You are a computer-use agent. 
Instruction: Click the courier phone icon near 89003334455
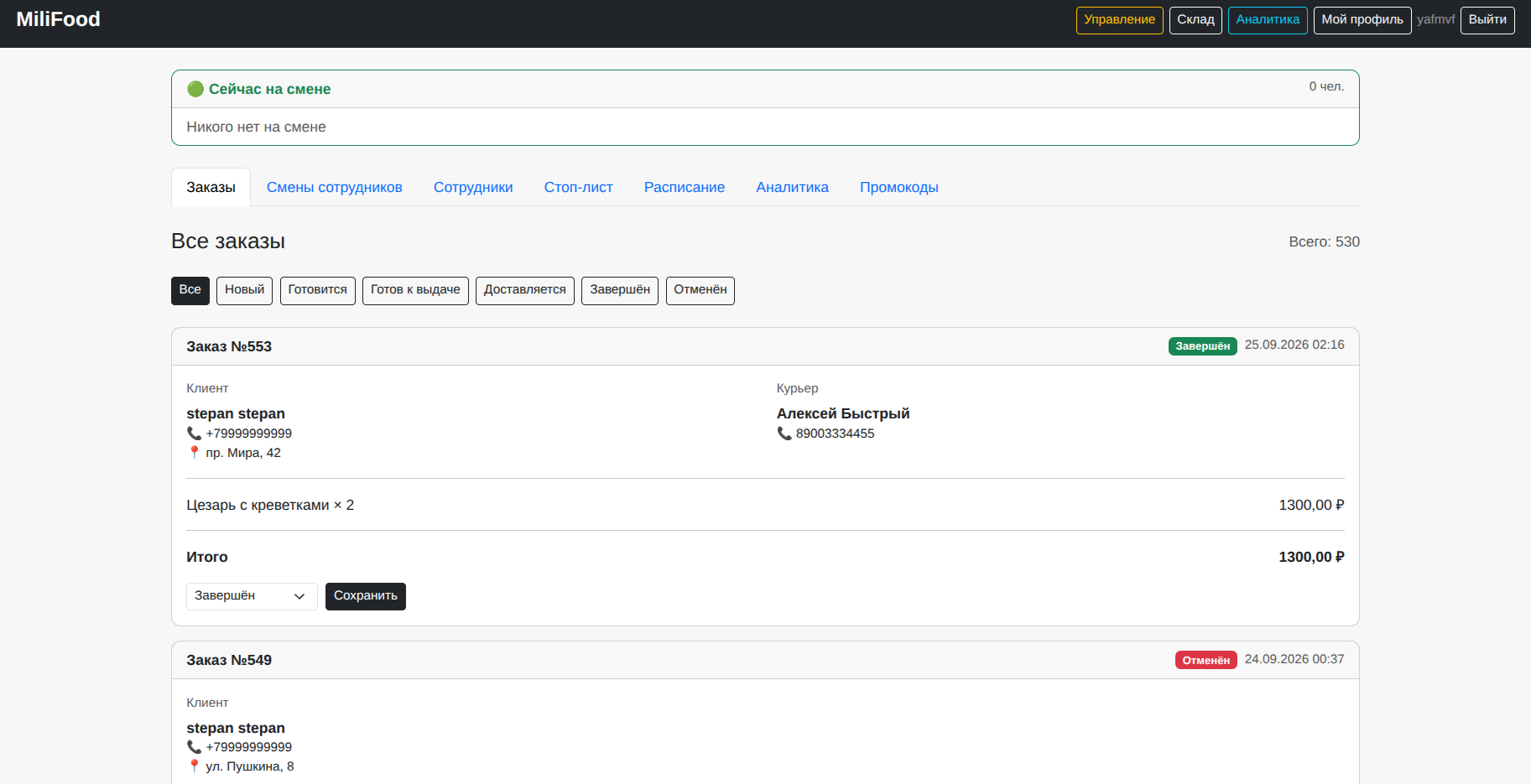coord(784,434)
